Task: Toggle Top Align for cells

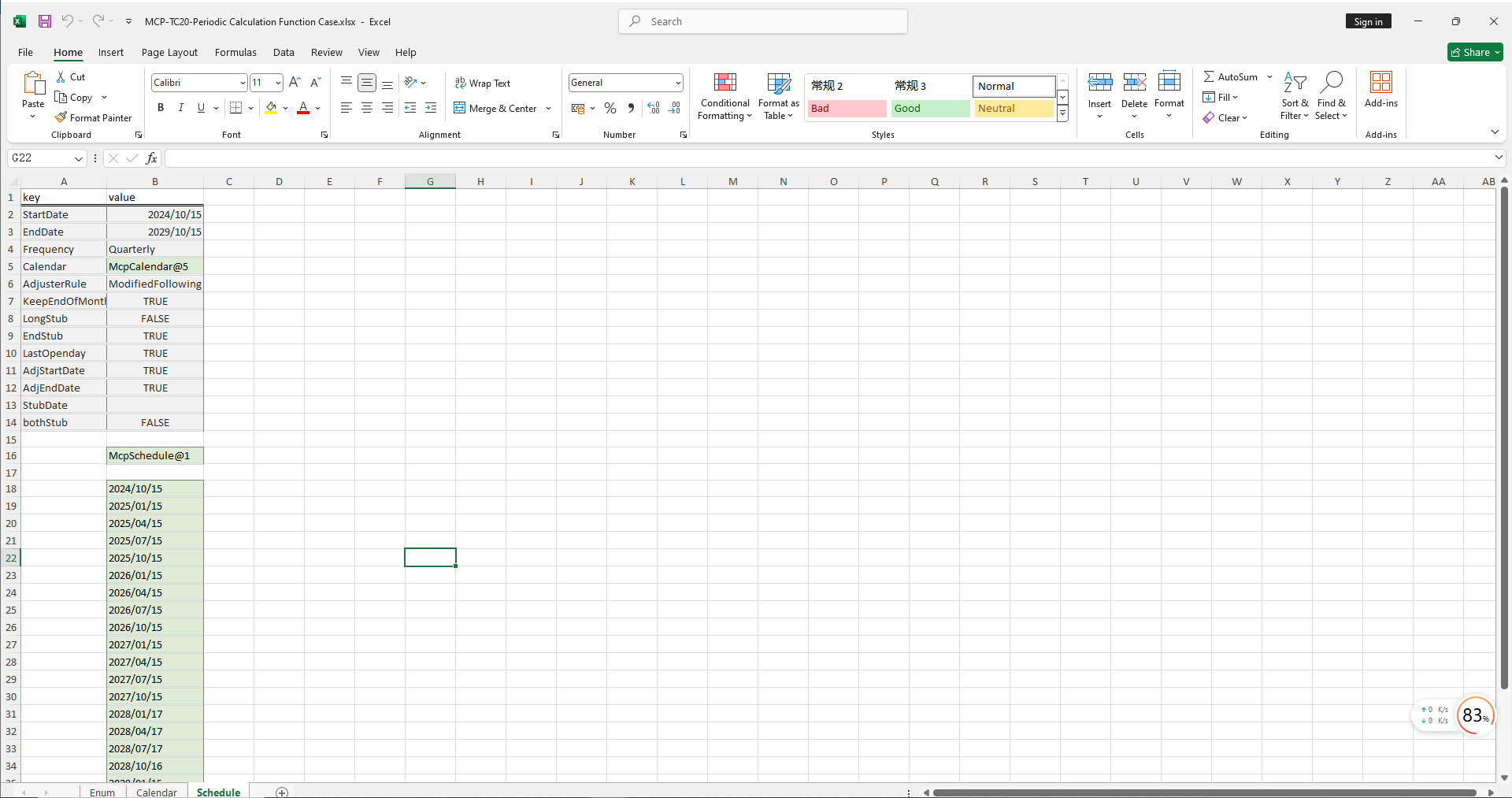Action: [x=346, y=82]
